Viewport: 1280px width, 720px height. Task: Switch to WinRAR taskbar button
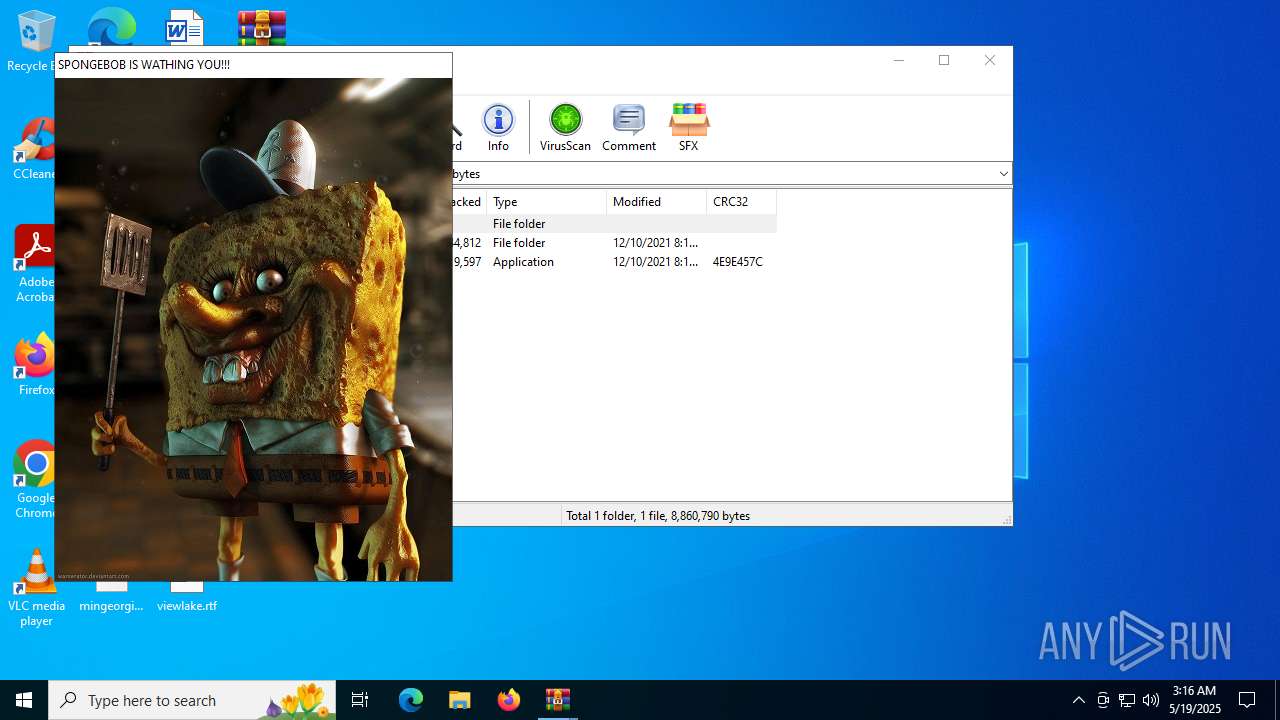coord(557,700)
